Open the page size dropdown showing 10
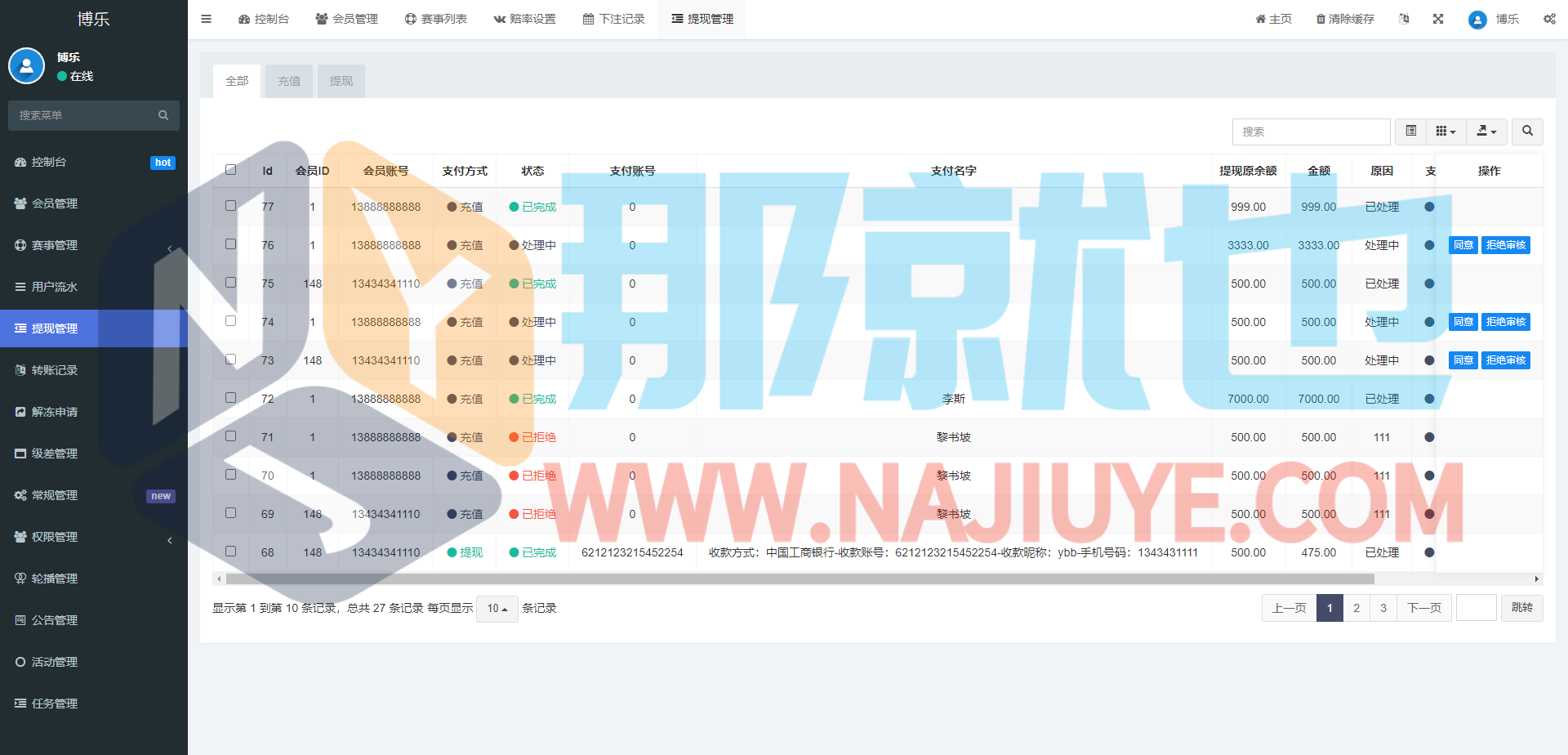 tap(497, 609)
